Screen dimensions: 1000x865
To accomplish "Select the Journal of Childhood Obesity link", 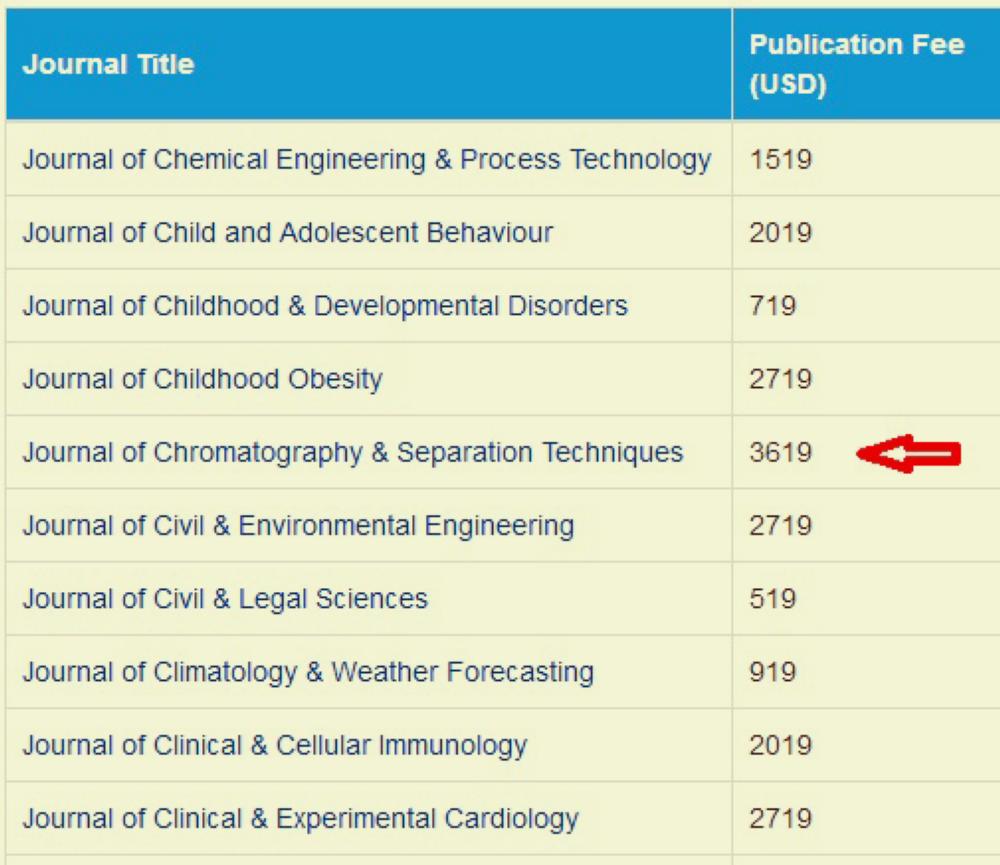I will pyautogui.click(x=202, y=379).
